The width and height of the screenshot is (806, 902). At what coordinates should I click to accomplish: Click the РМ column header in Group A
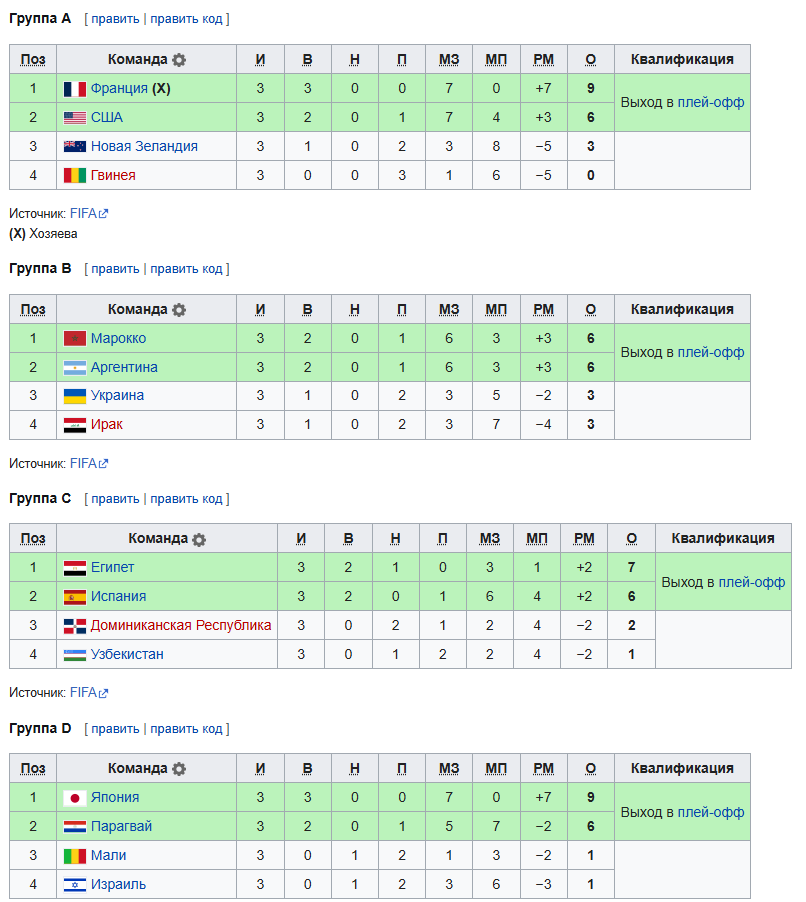click(544, 60)
